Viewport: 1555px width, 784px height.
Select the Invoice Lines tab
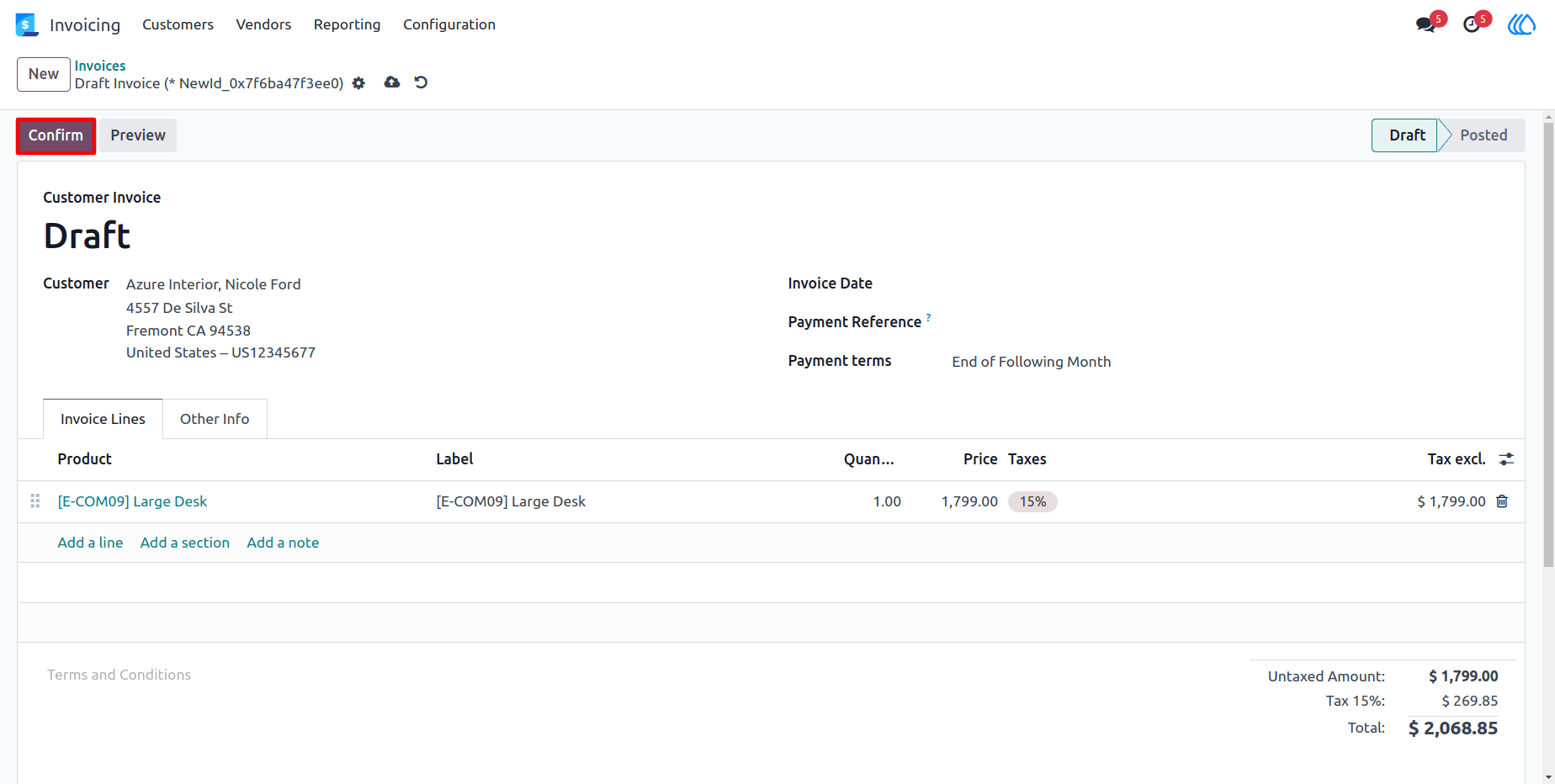[x=103, y=419]
